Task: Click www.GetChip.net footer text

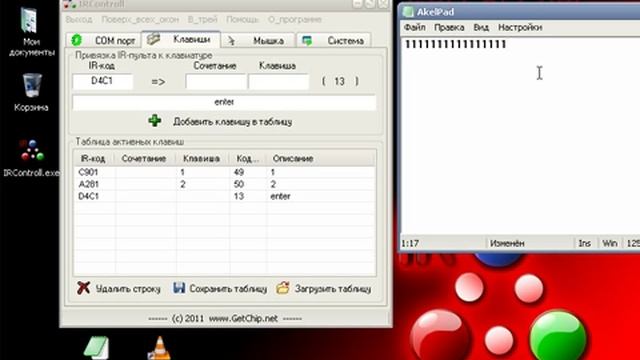Action: point(243,318)
